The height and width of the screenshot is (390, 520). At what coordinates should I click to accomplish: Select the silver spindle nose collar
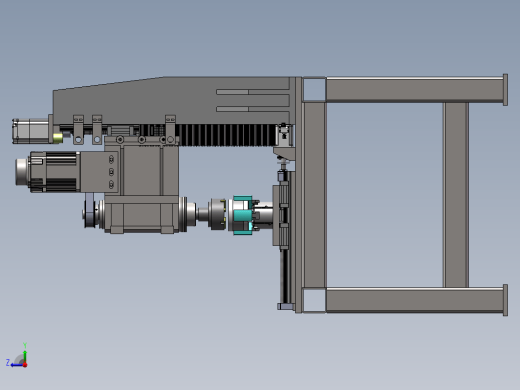pyautogui.click(x=187, y=215)
